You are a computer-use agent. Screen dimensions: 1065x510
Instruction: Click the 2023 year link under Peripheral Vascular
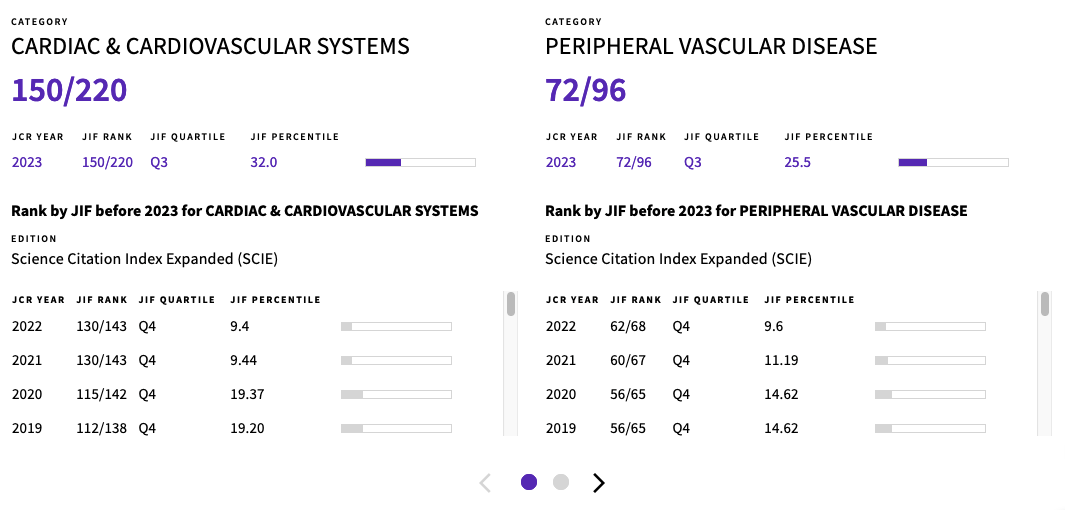561,162
